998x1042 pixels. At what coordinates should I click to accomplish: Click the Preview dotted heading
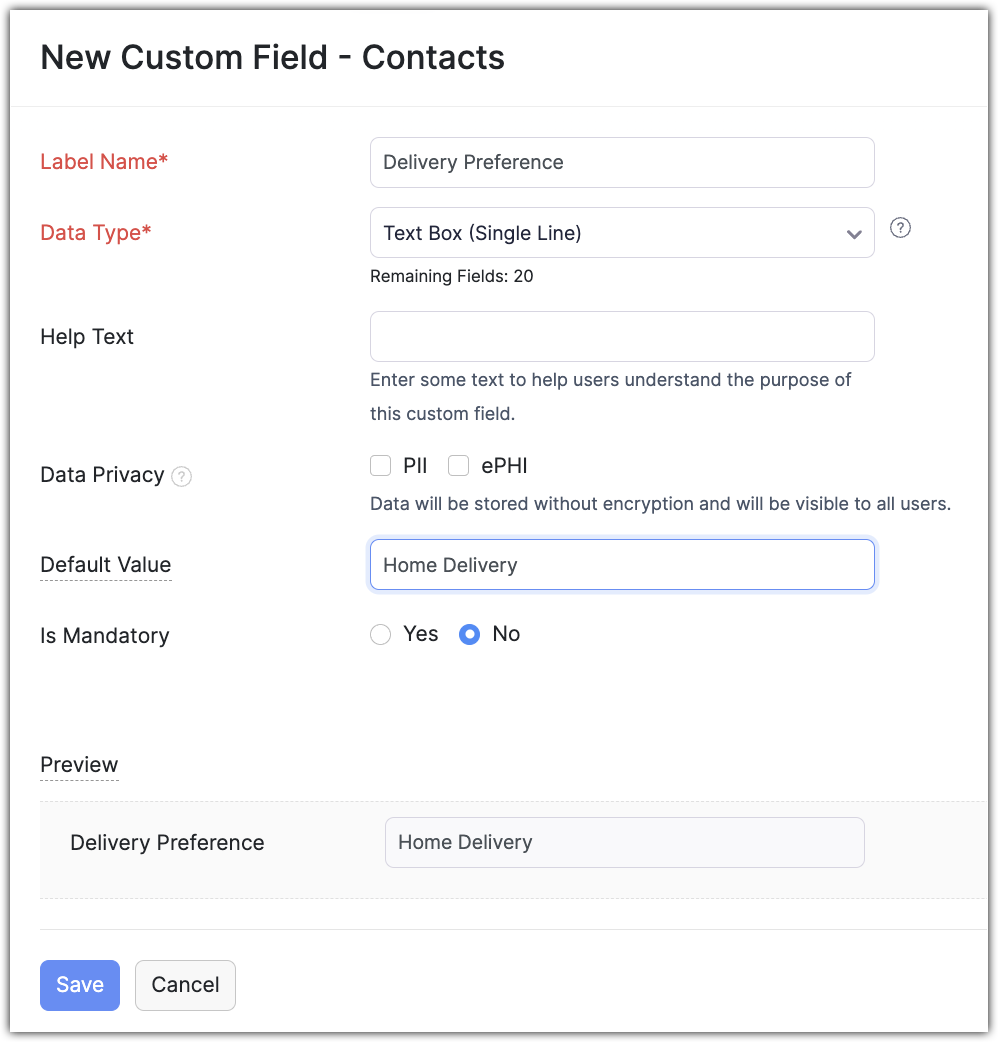pos(79,765)
